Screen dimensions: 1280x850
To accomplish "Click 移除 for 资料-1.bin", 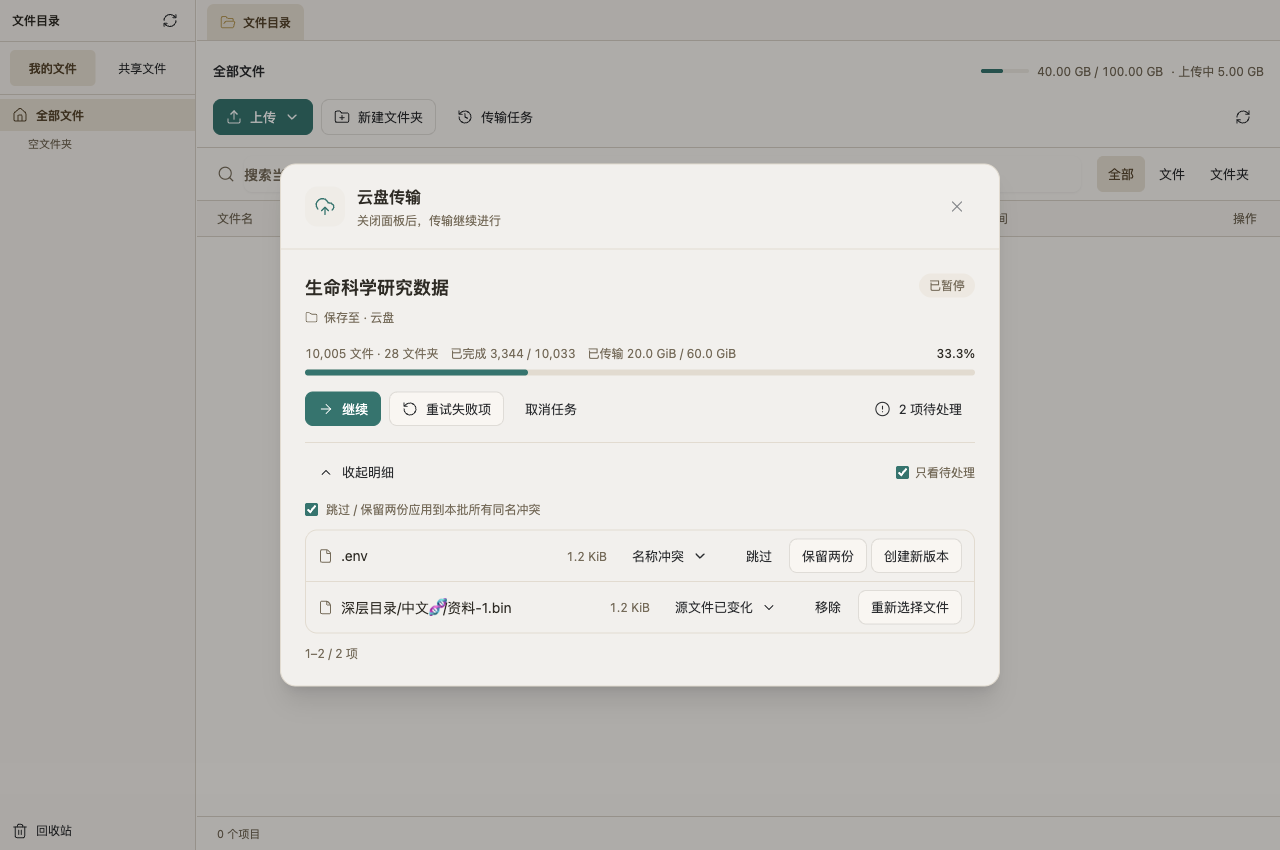I will coord(828,607).
